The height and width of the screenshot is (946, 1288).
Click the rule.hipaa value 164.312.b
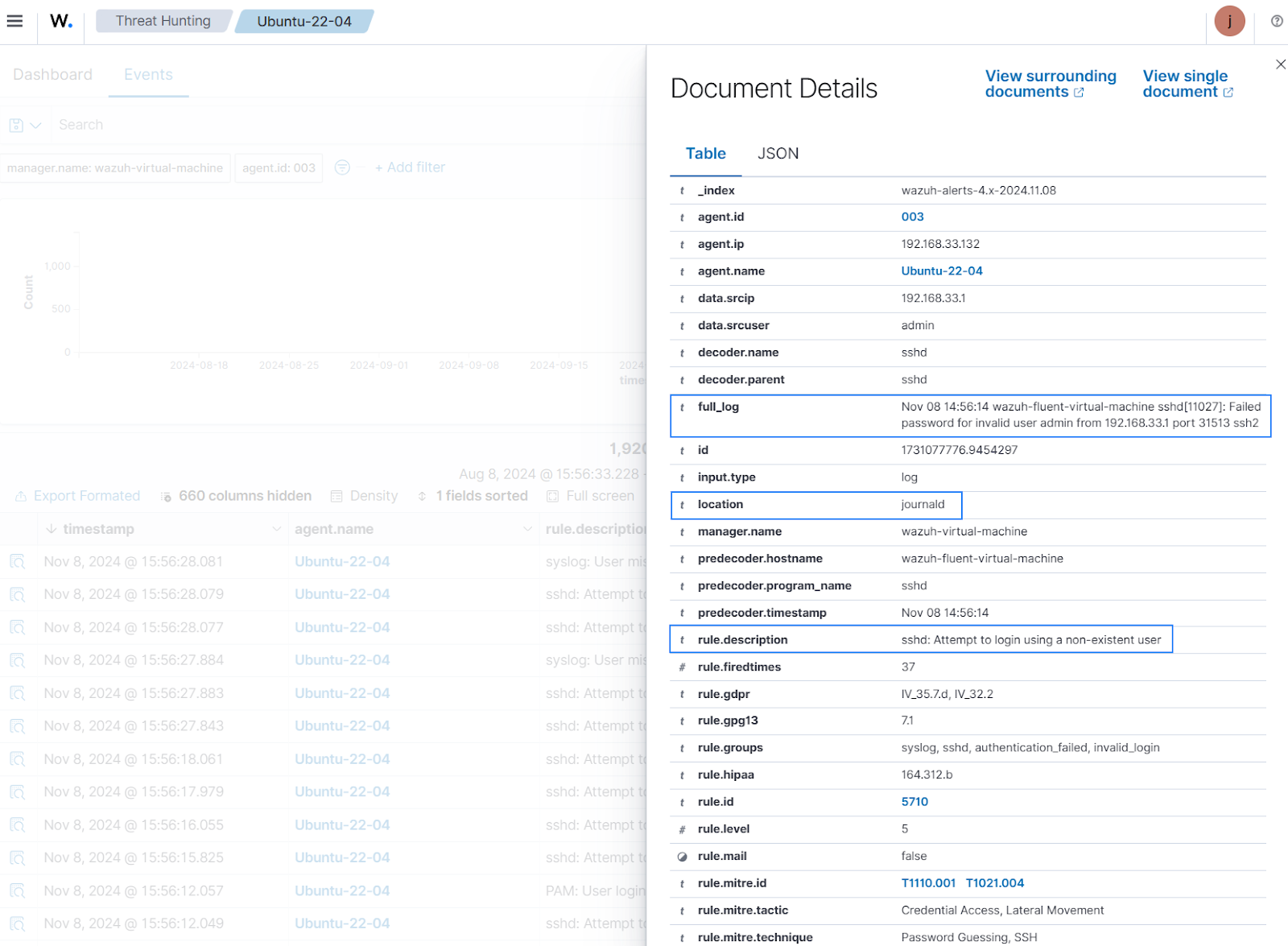pos(927,775)
